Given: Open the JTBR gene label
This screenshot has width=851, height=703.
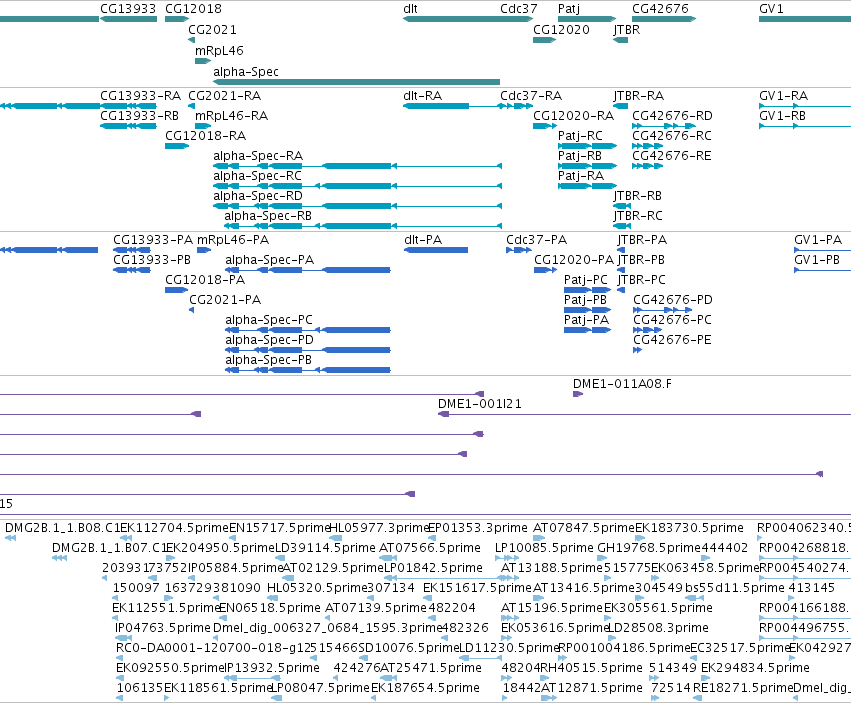Looking at the screenshot, I should click(627, 30).
